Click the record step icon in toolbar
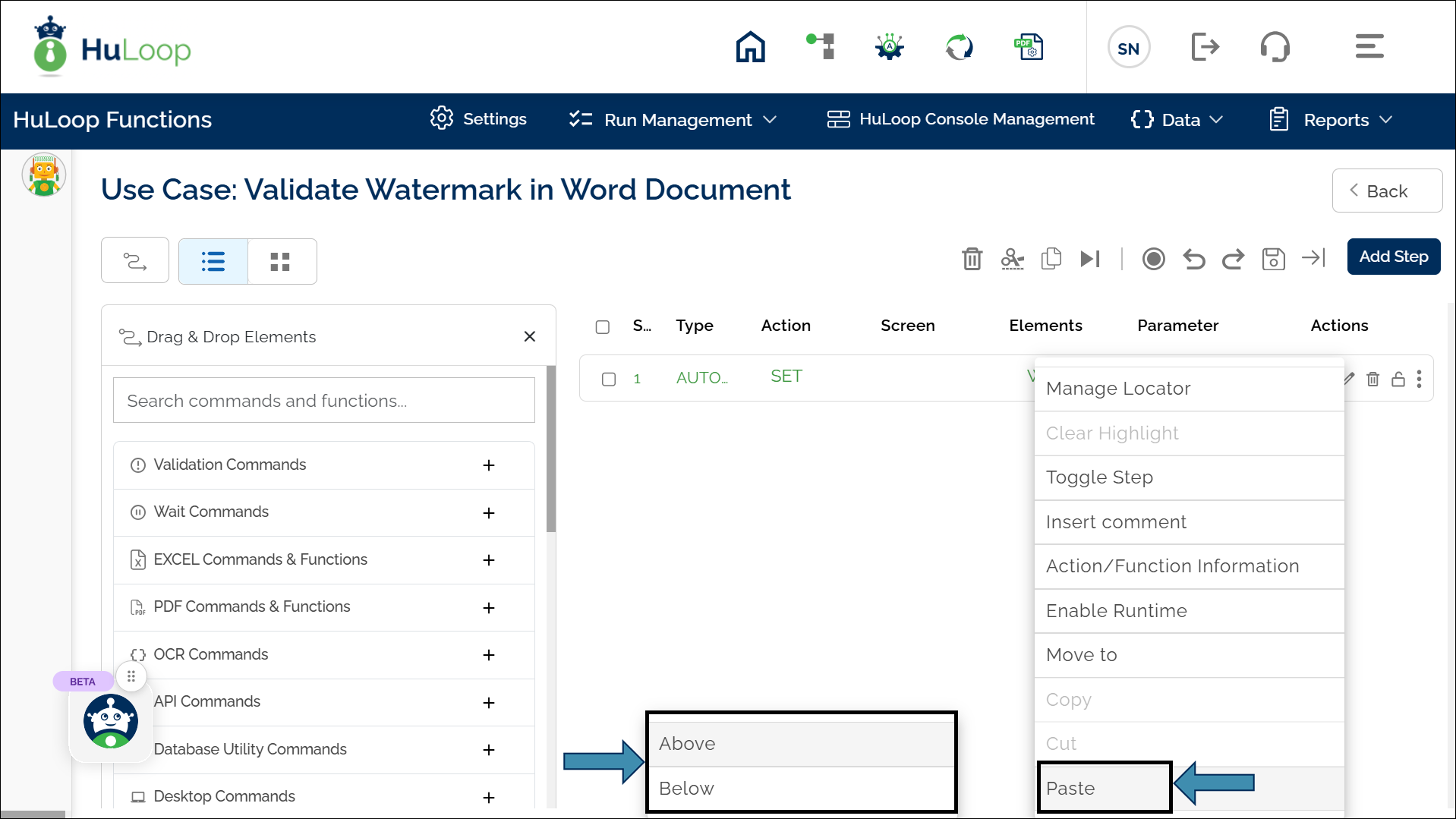The image size is (1456, 819). pos(1153,259)
